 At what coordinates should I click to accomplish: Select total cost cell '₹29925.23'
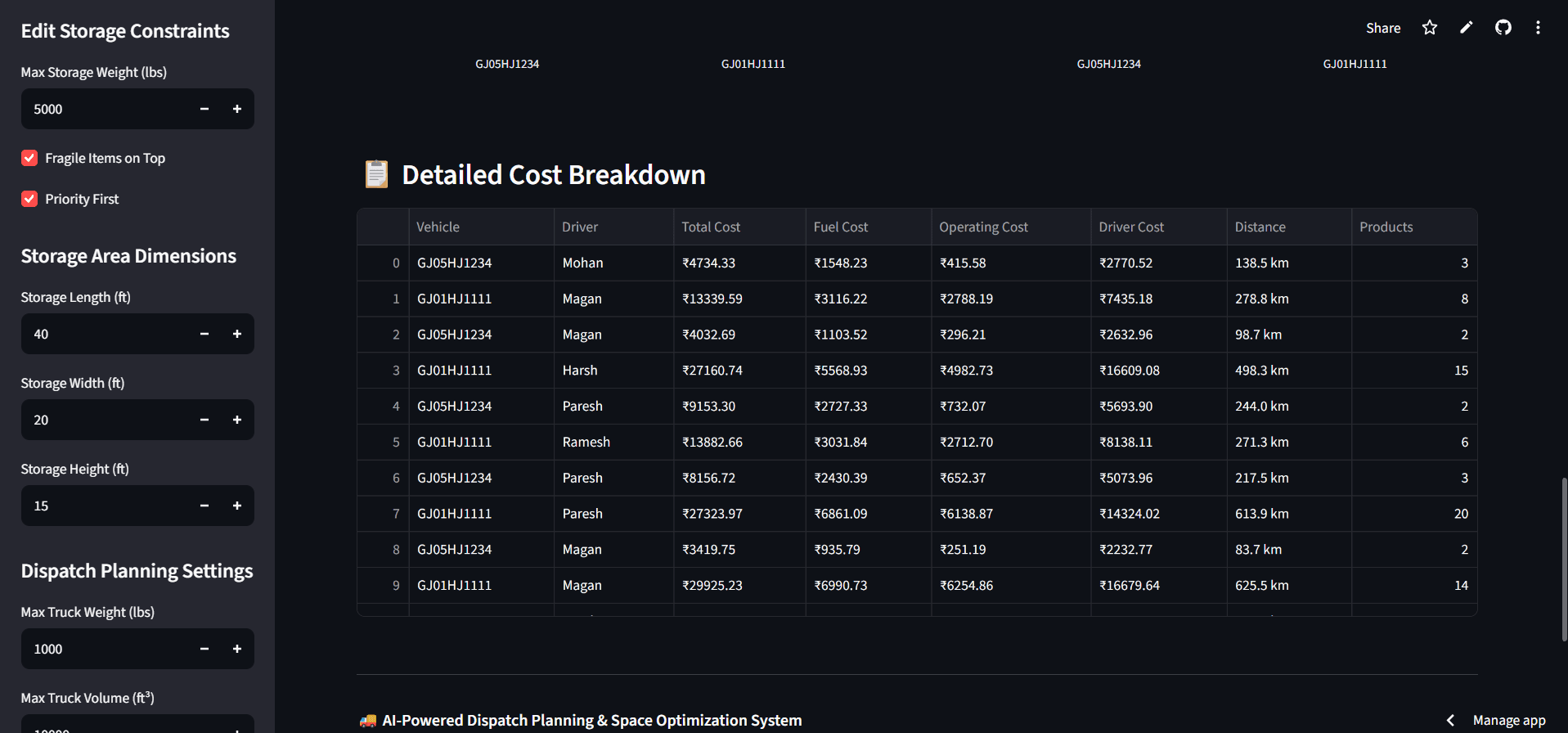click(739, 585)
